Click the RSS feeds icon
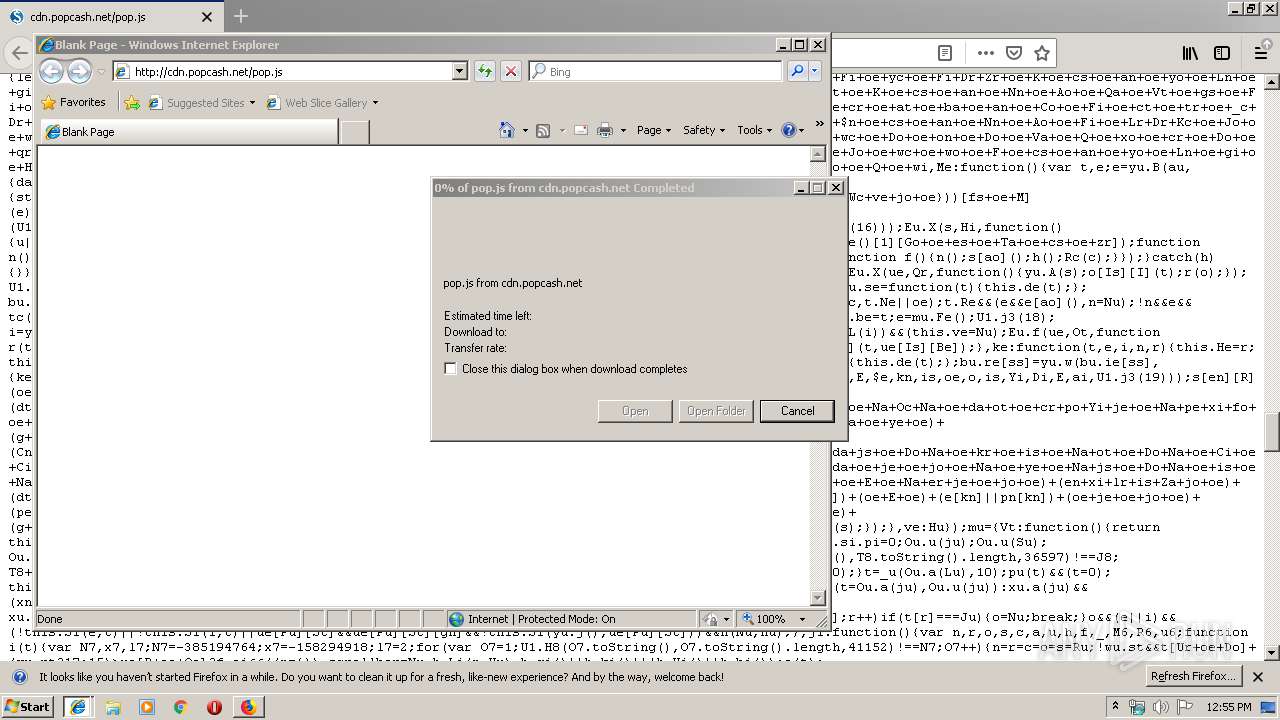 tap(543, 130)
